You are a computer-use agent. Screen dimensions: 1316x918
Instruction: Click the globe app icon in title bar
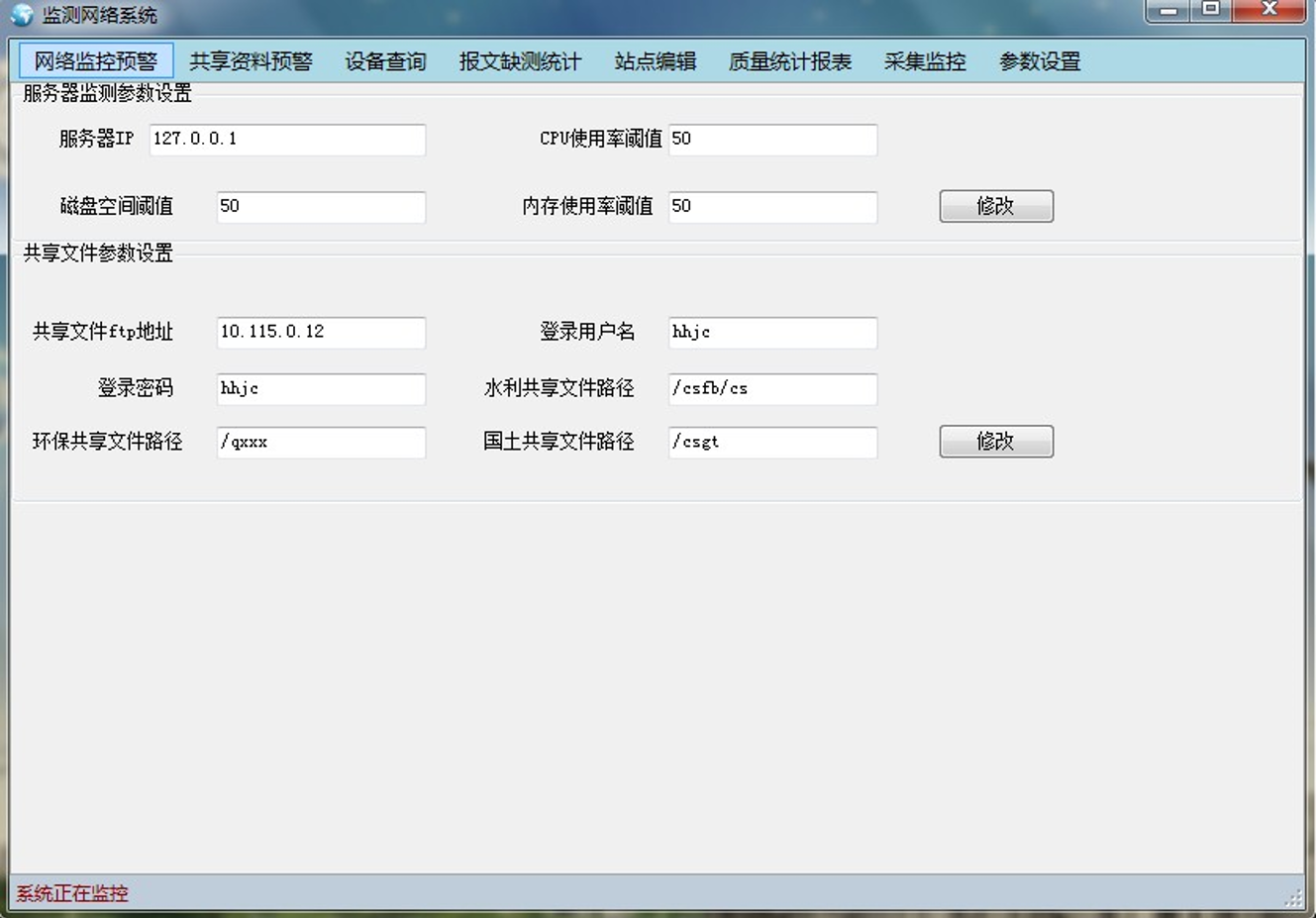click(22, 15)
